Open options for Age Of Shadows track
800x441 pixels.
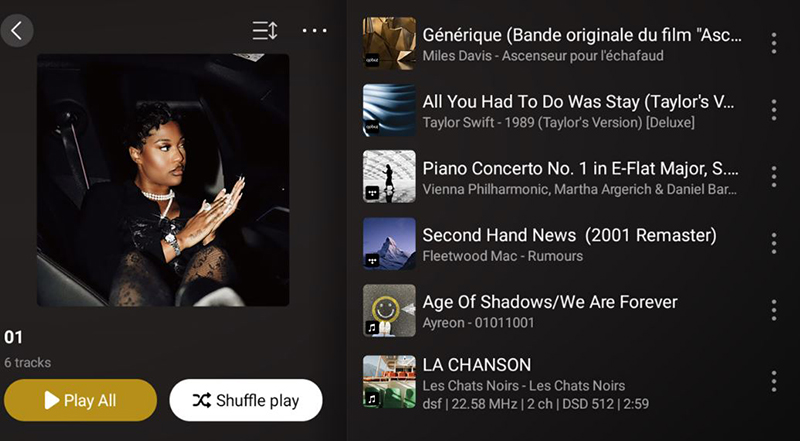point(773,310)
